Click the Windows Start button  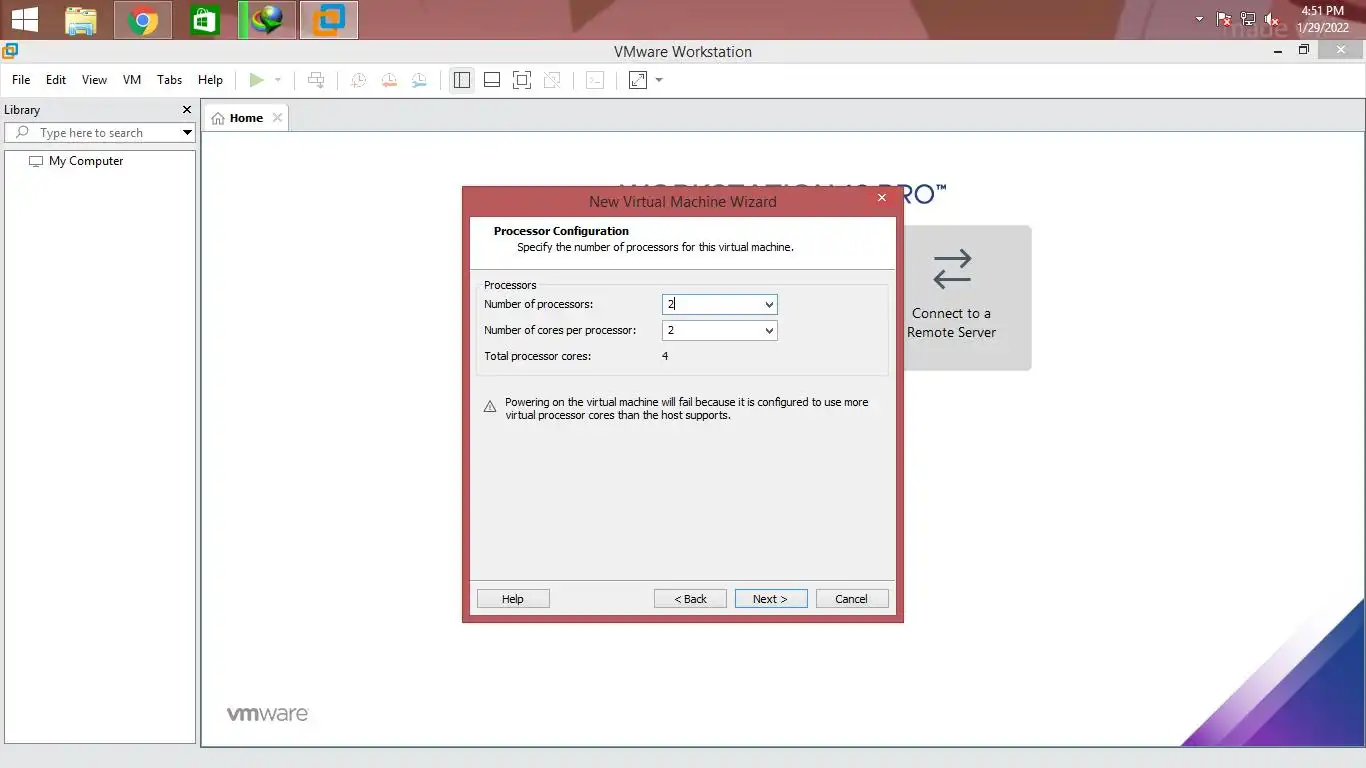[25, 20]
